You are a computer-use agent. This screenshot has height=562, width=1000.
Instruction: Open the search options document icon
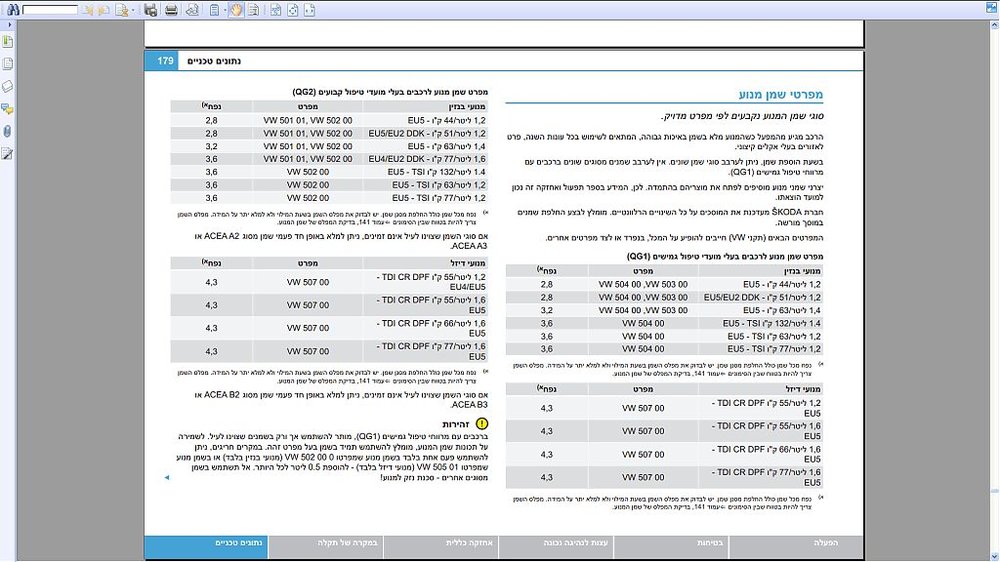point(122,10)
